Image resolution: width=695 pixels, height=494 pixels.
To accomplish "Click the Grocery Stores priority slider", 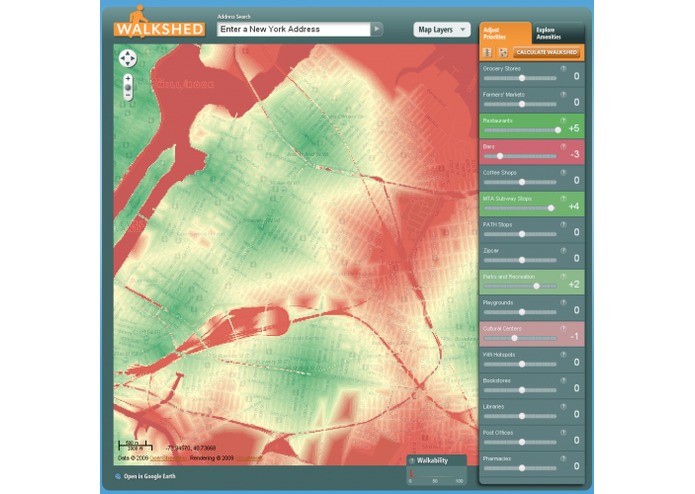I will [520, 78].
